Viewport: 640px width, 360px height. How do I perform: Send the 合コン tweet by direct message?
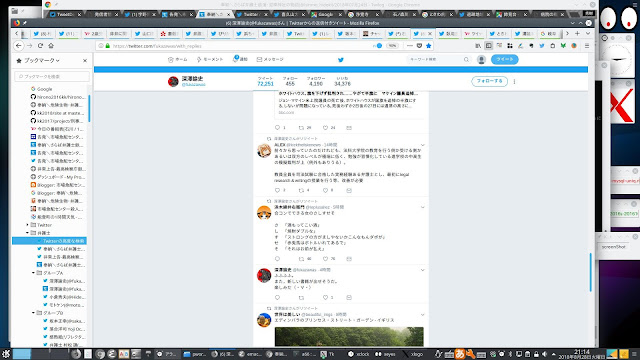pyautogui.click(x=349, y=259)
